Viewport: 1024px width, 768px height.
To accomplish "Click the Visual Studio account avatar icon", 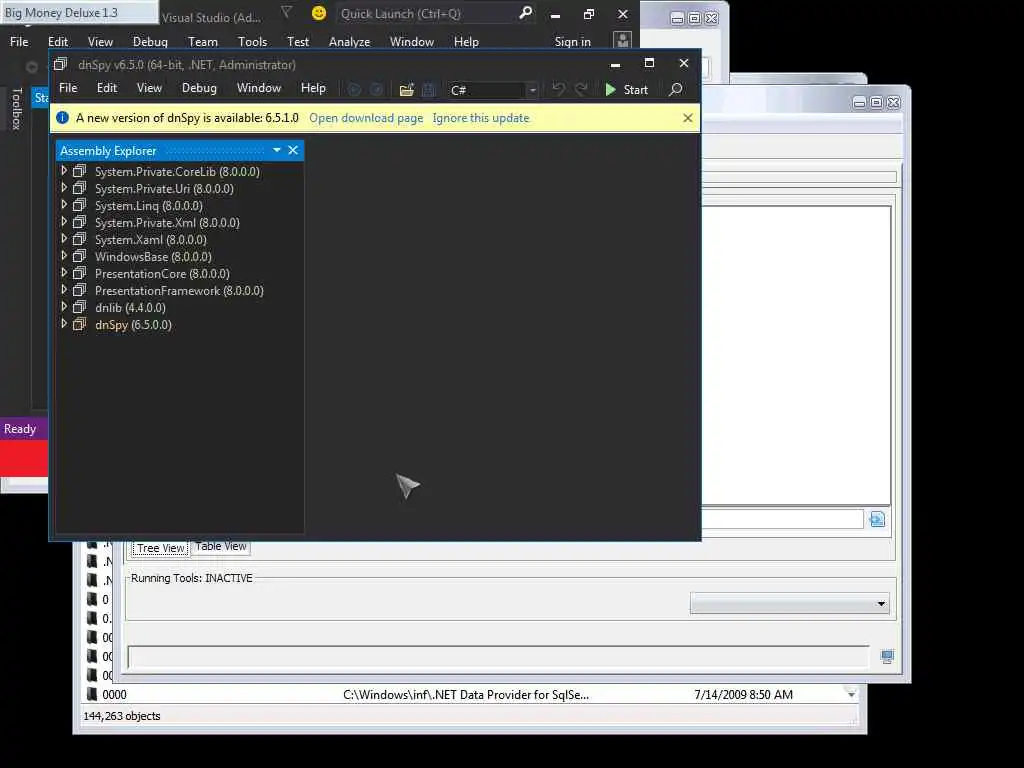I will point(622,40).
